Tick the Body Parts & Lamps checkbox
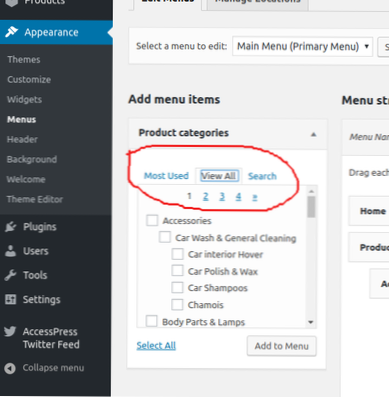389x397 pixels. 152,321
